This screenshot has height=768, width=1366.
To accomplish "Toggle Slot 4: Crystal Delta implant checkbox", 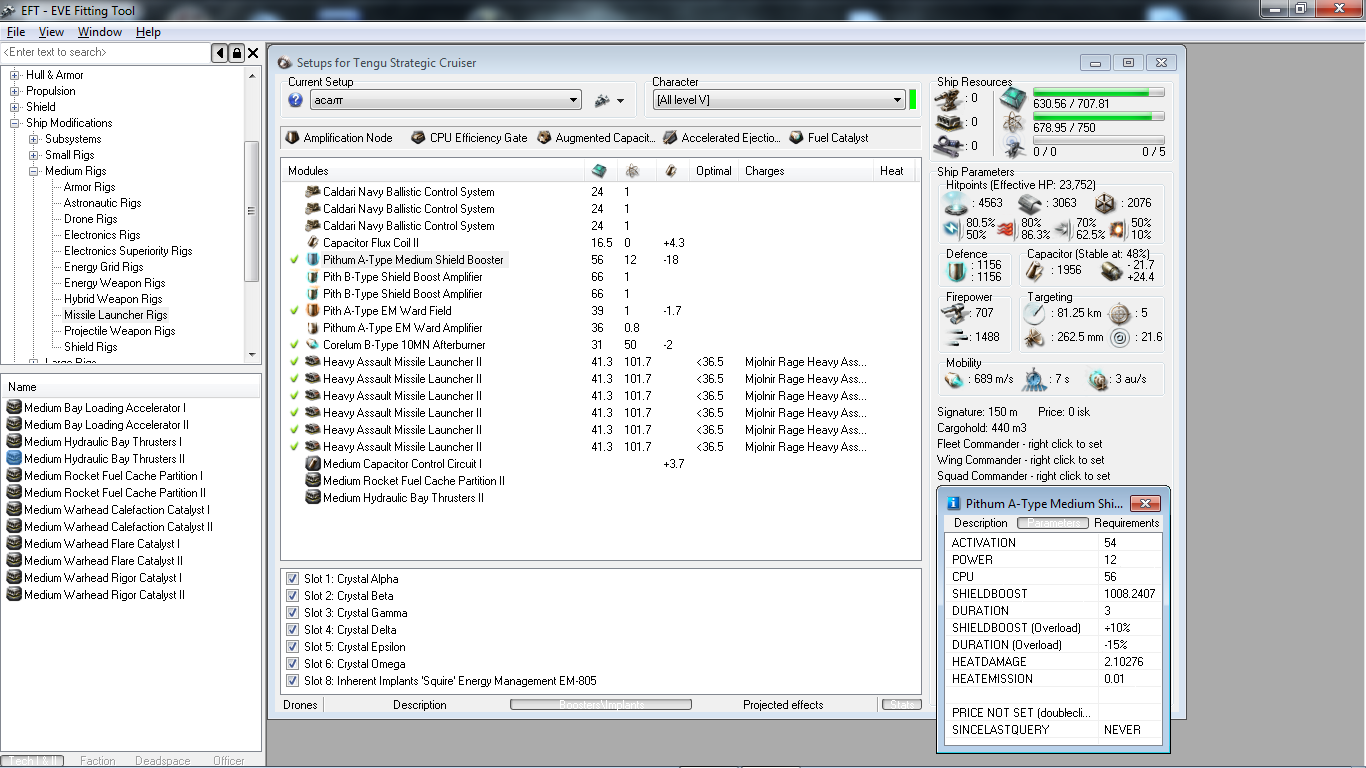I will tap(292, 630).
